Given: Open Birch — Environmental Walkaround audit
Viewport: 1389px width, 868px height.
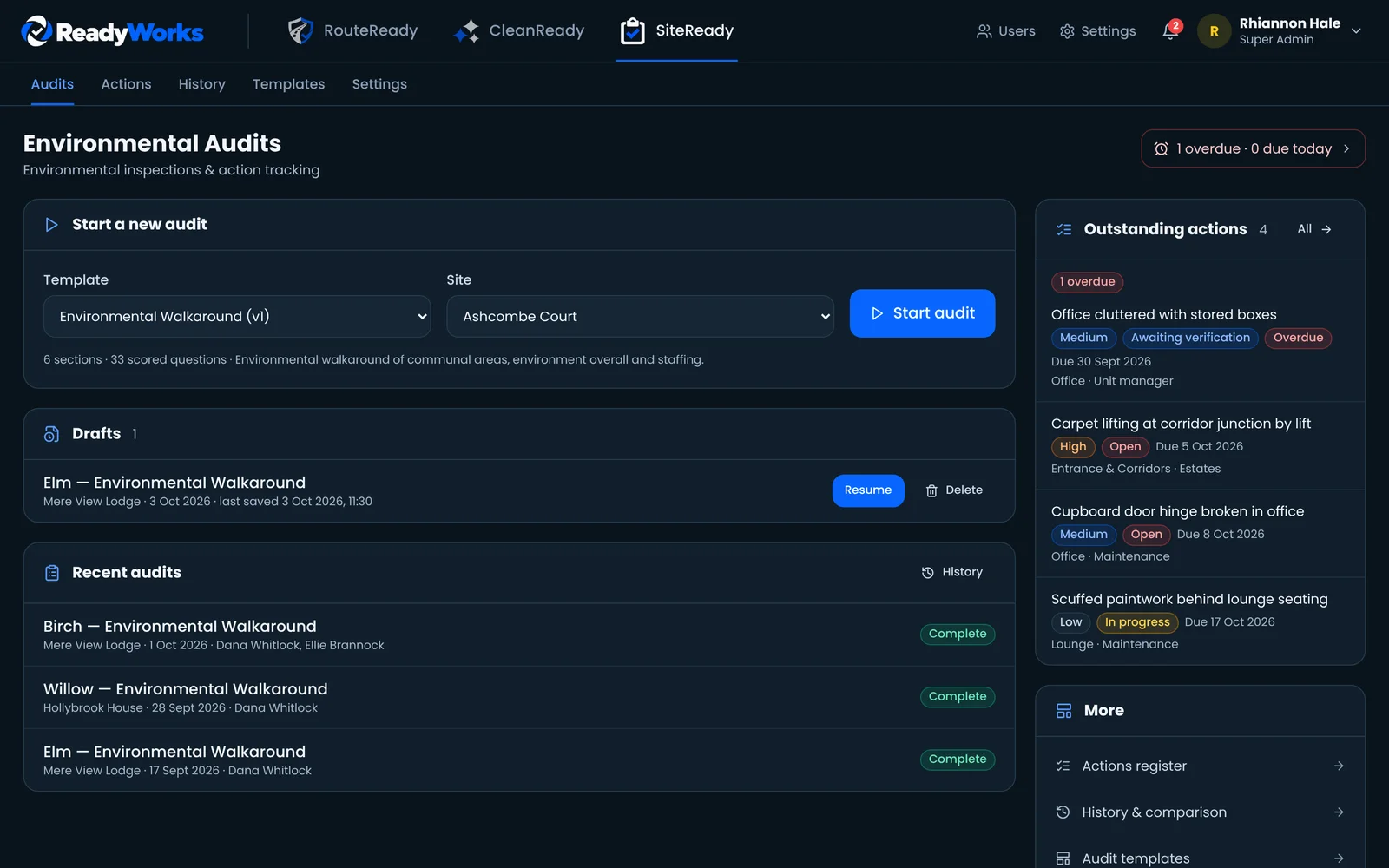Looking at the screenshot, I should 180,627.
